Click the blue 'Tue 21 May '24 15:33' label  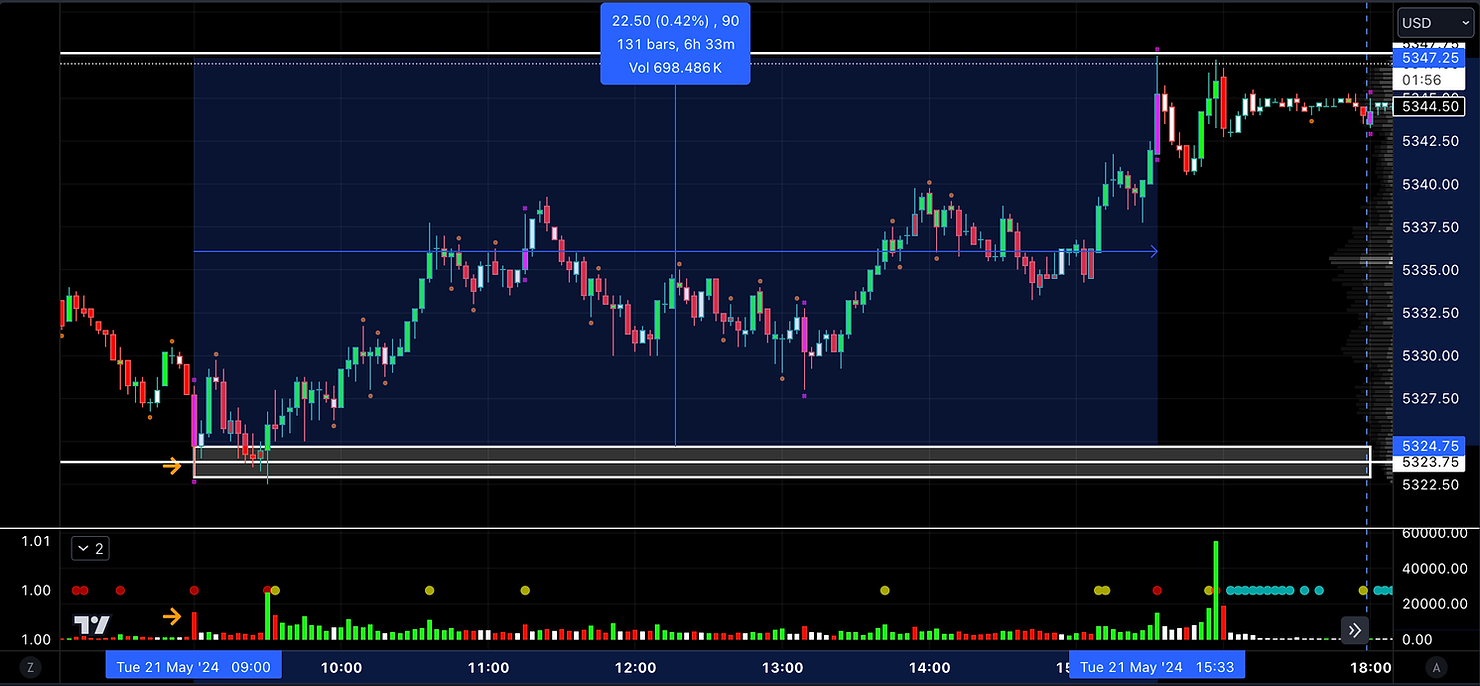click(x=1156, y=665)
